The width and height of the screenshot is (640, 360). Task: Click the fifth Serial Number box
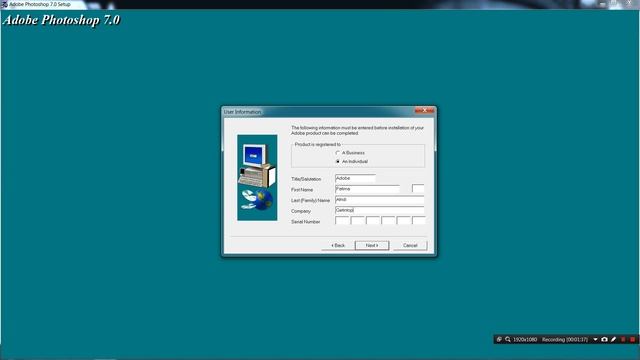point(404,221)
